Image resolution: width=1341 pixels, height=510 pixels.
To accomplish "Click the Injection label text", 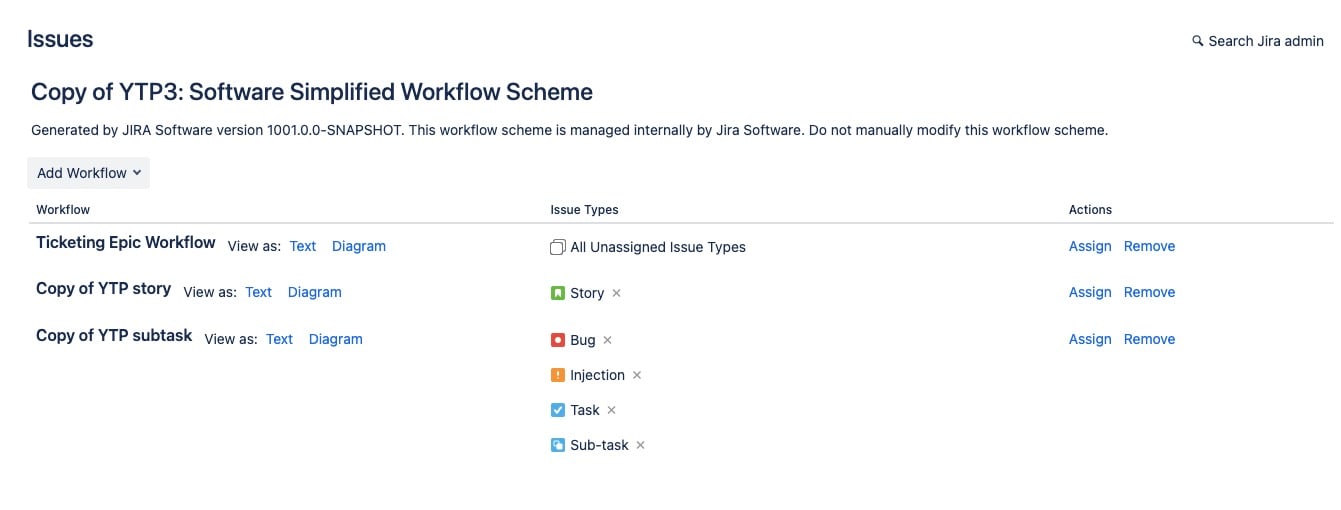I will tap(598, 375).
